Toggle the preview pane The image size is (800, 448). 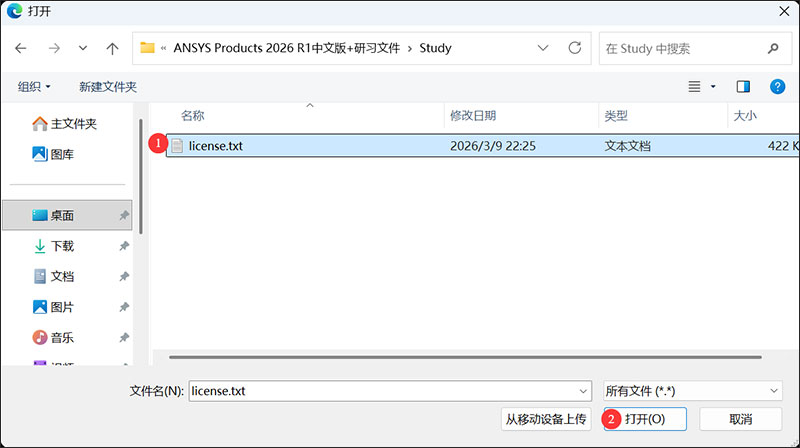(743, 87)
